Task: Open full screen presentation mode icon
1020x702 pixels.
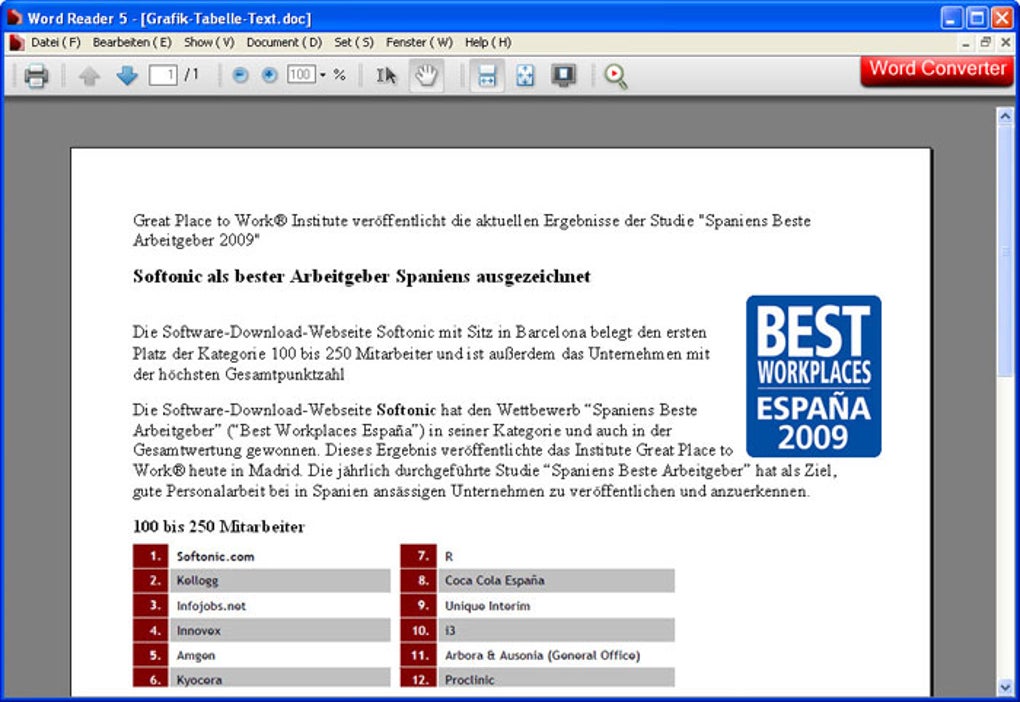Action: point(563,75)
